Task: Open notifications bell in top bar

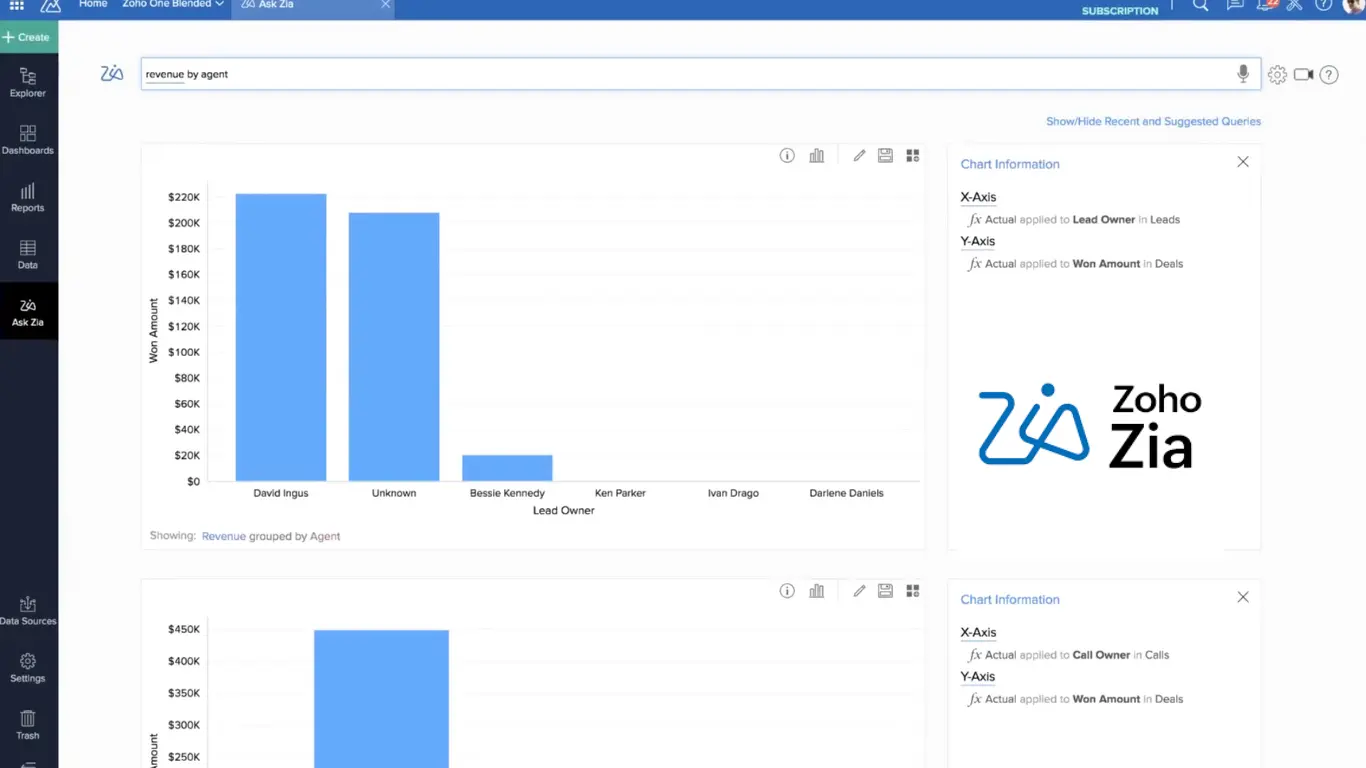Action: pos(1267,5)
